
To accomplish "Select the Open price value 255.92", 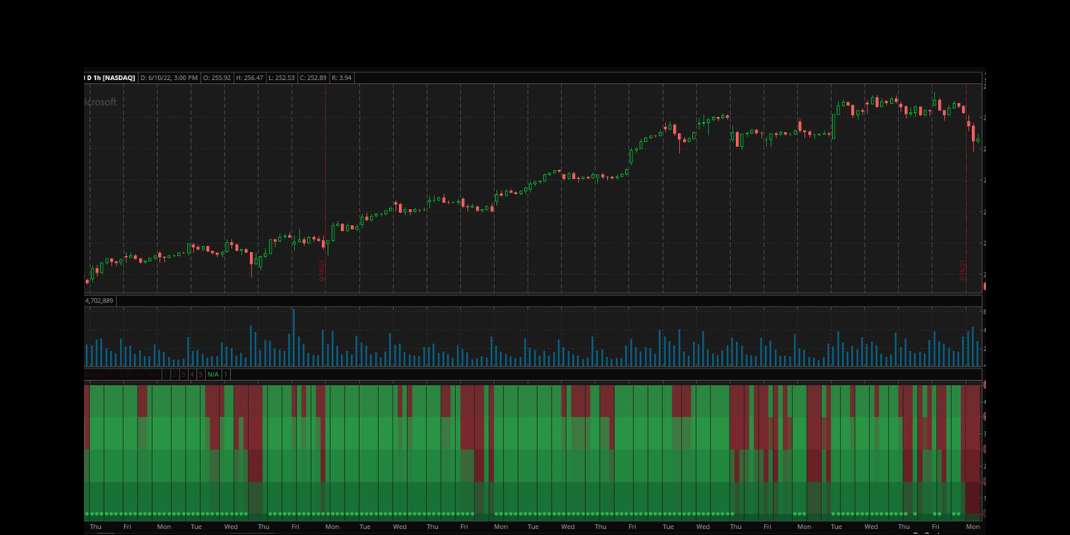I will 217,78.
